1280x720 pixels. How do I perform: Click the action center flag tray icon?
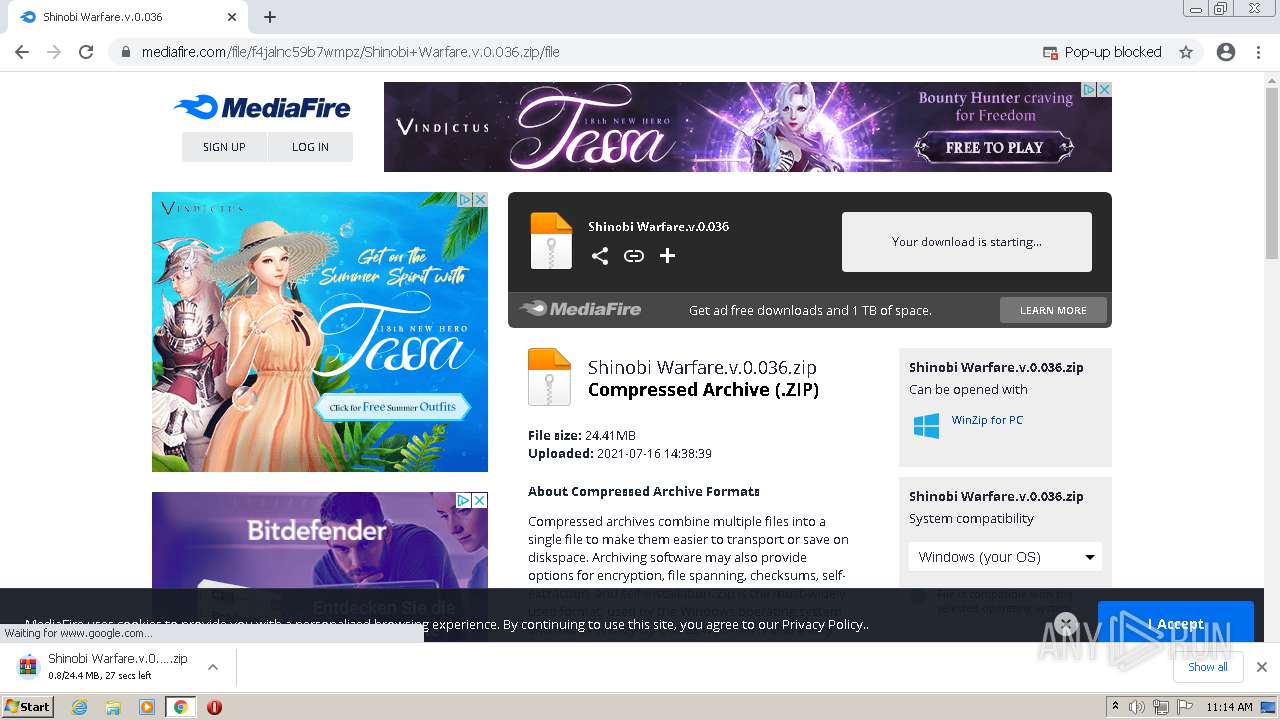[1185, 707]
